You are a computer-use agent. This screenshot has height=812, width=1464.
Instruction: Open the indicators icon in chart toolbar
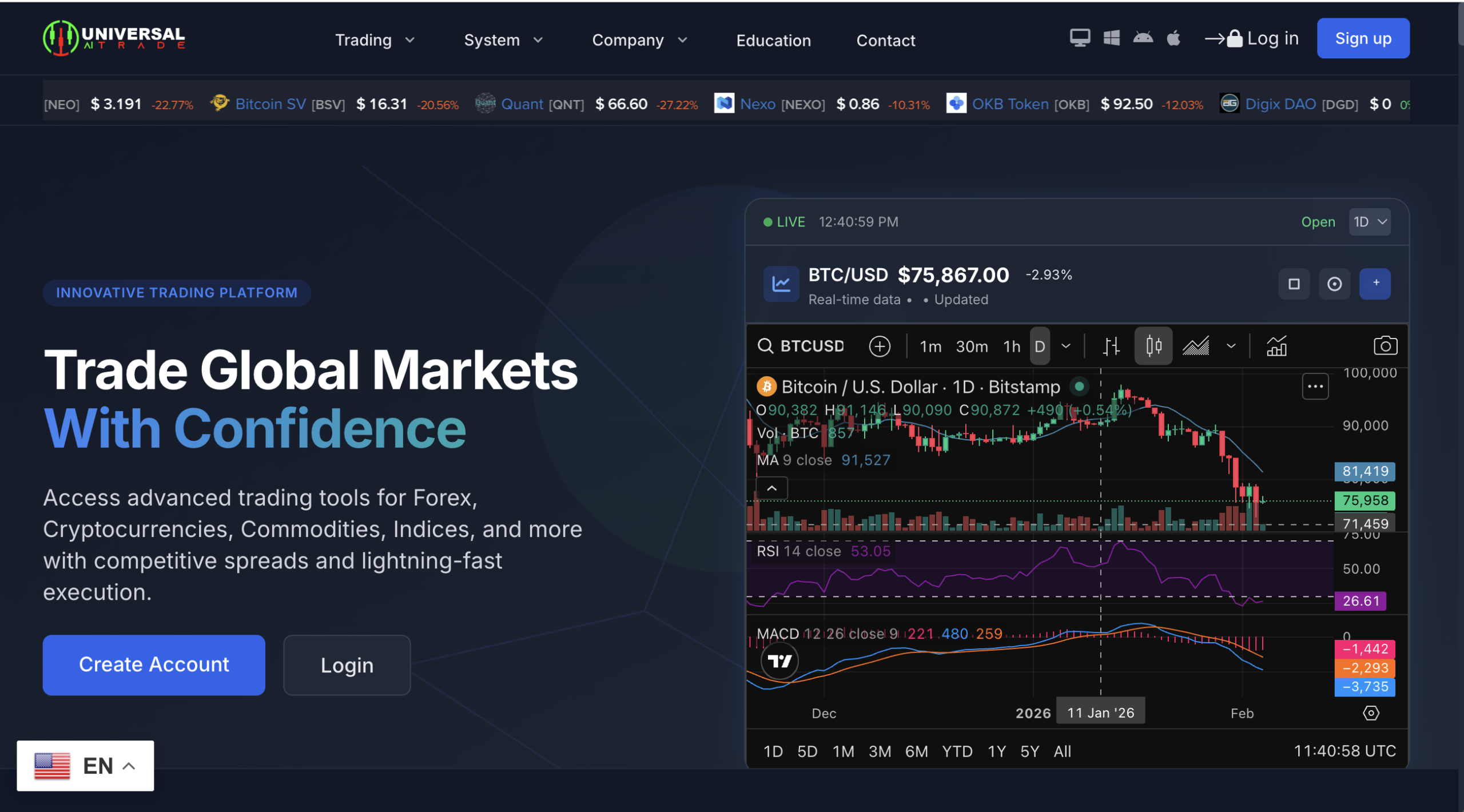[x=1276, y=346]
